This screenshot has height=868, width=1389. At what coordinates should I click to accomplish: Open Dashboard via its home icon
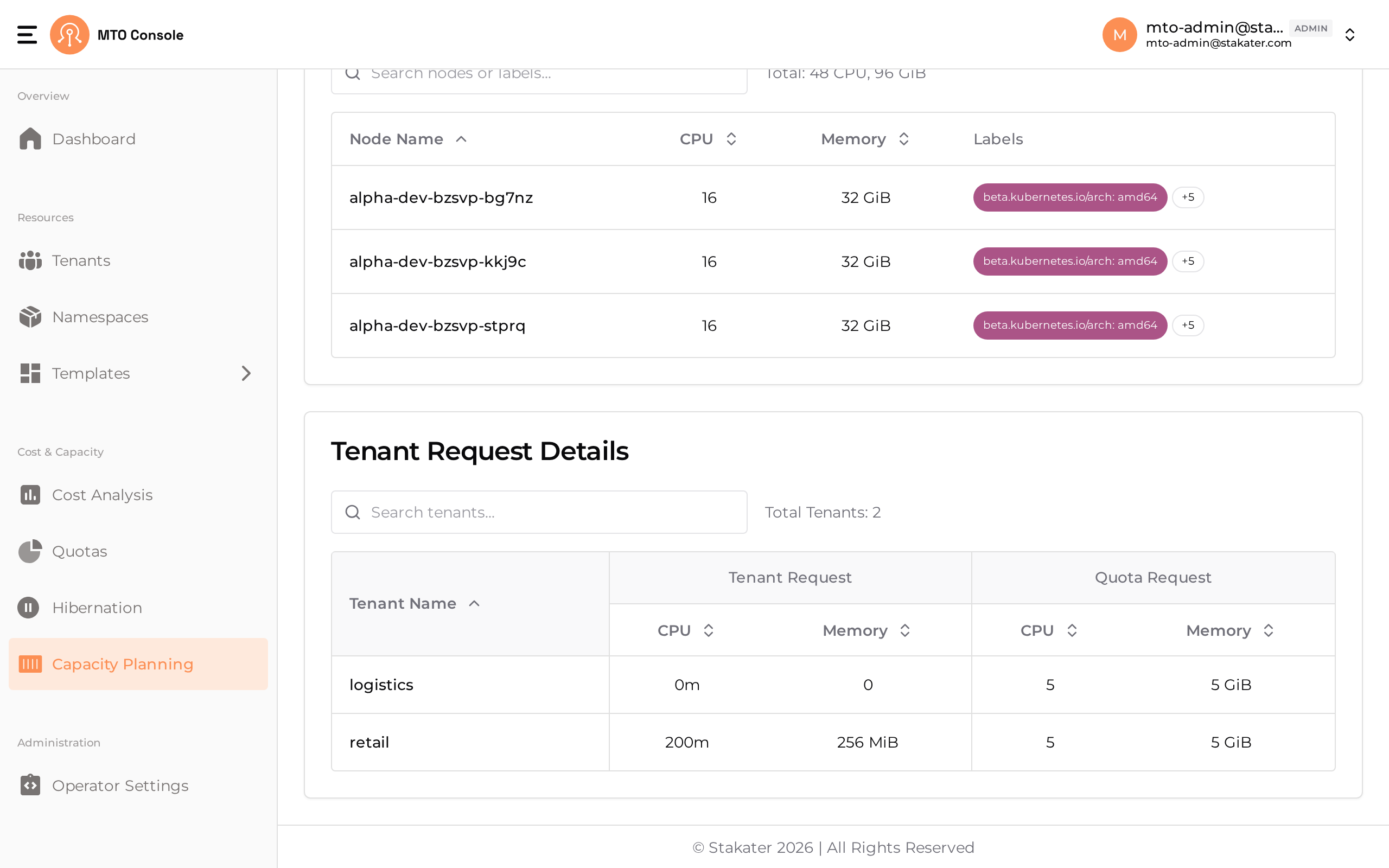(x=30, y=139)
